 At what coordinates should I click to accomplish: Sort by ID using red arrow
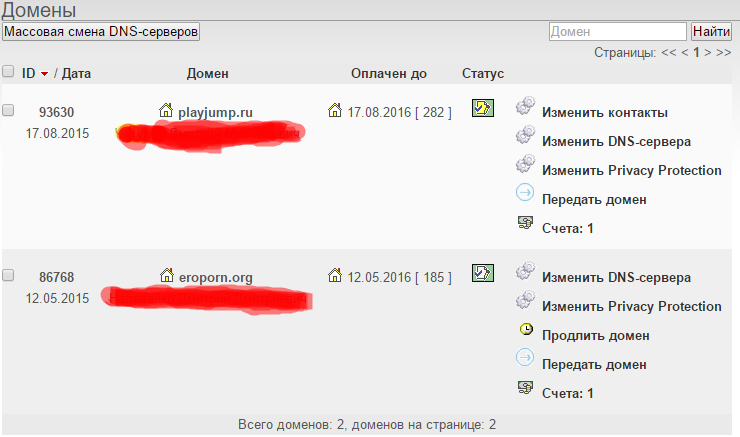coord(44,74)
